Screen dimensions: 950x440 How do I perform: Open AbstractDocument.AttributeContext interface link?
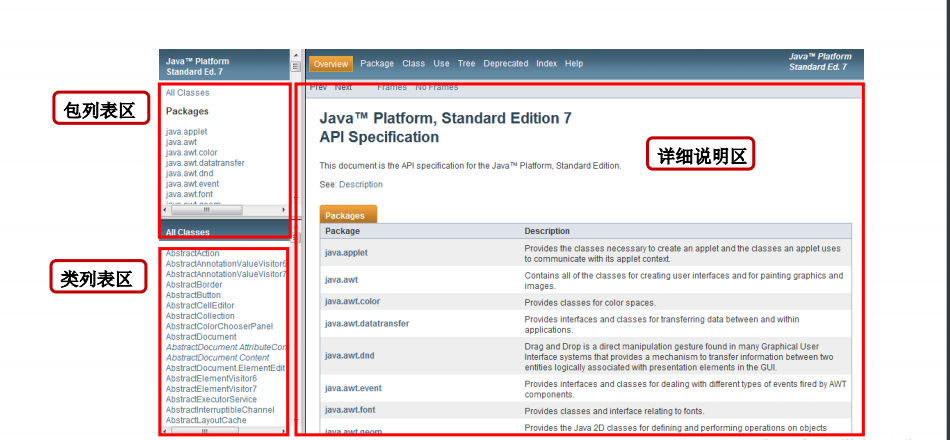[226, 347]
